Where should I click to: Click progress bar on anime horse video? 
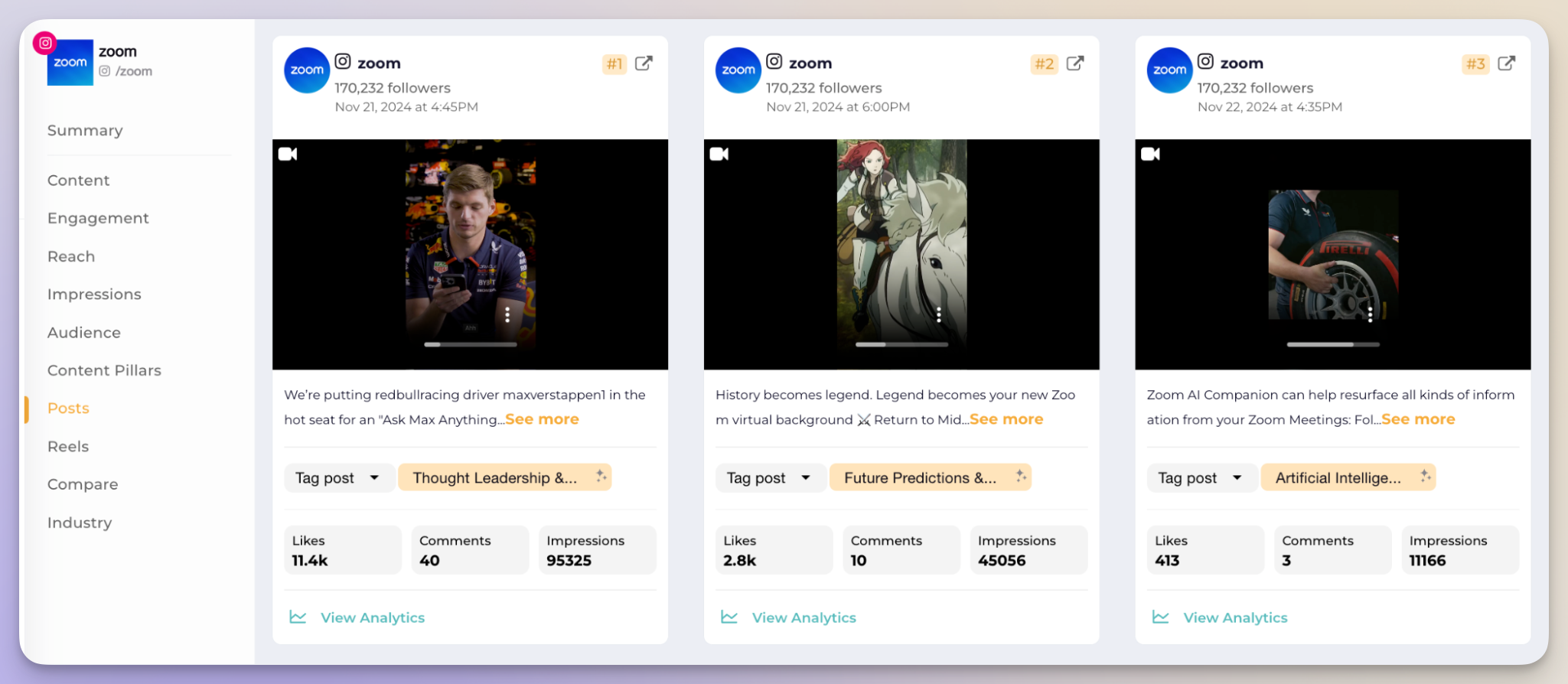pos(901,344)
